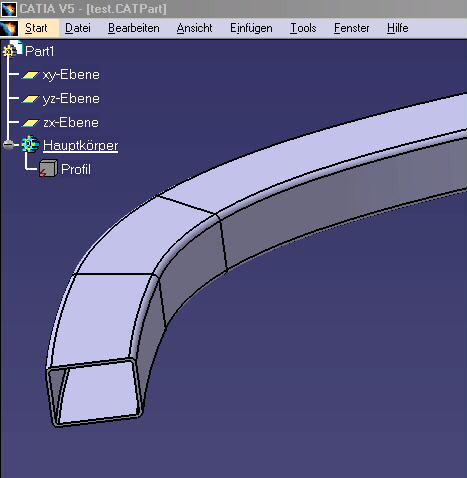Image resolution: width=467 pixels, height=478 pixels.
Task: Select the Profil tree label
Action: (76, 169)
